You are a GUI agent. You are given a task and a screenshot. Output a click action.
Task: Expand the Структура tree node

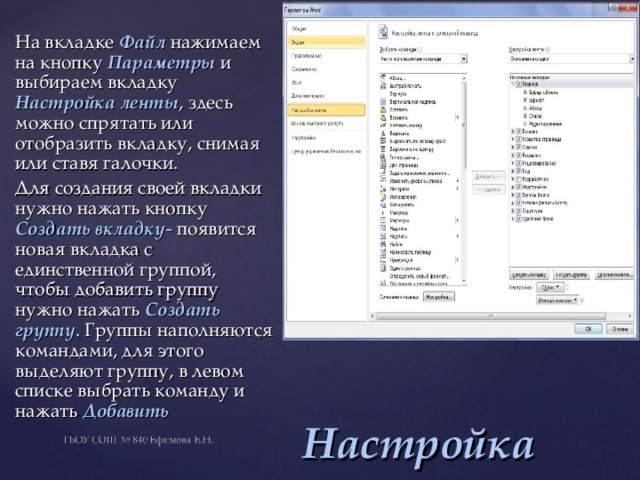click(x=513, y=211)
